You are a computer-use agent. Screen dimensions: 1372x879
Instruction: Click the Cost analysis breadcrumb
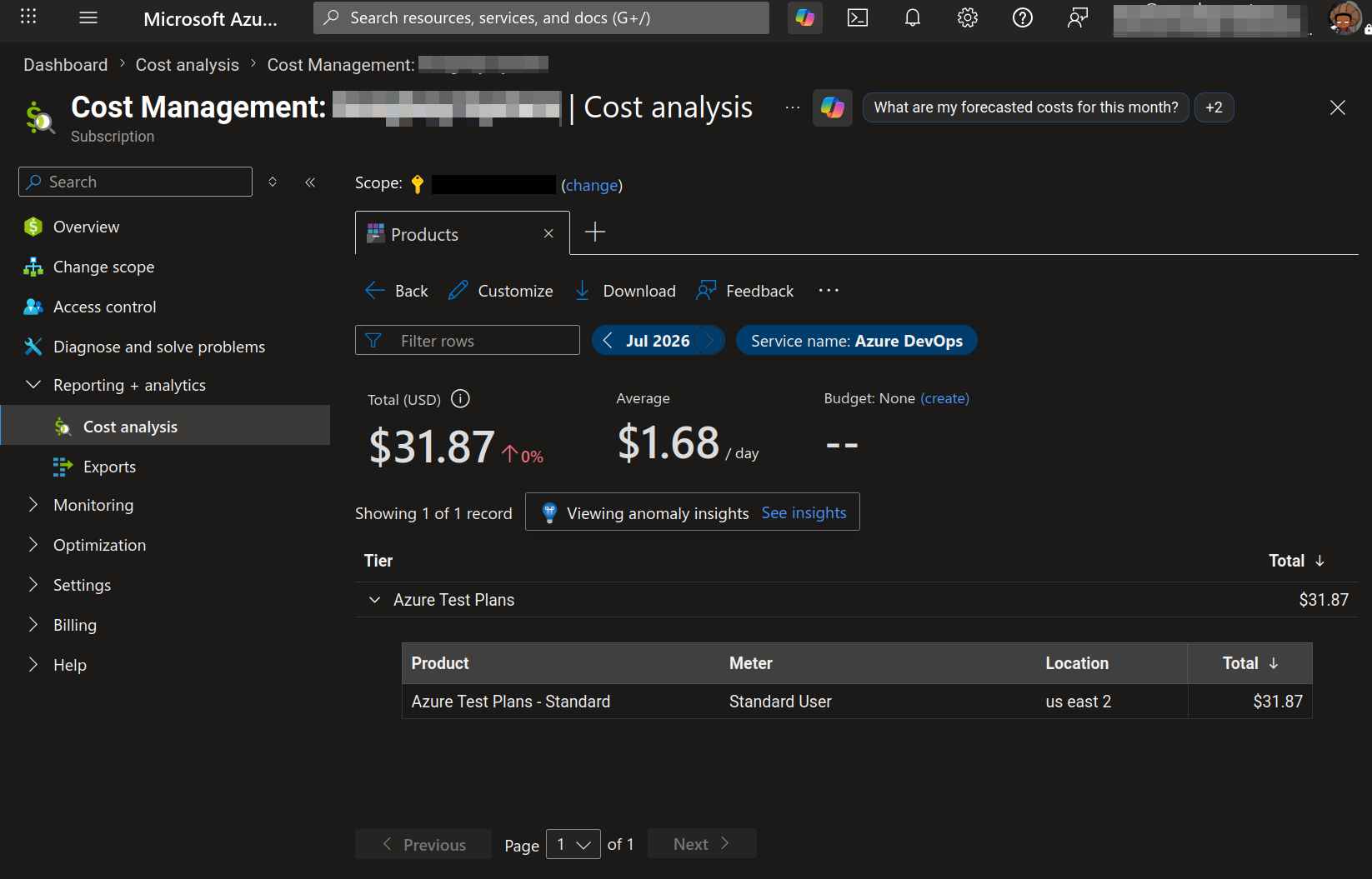tap(188, 65)
